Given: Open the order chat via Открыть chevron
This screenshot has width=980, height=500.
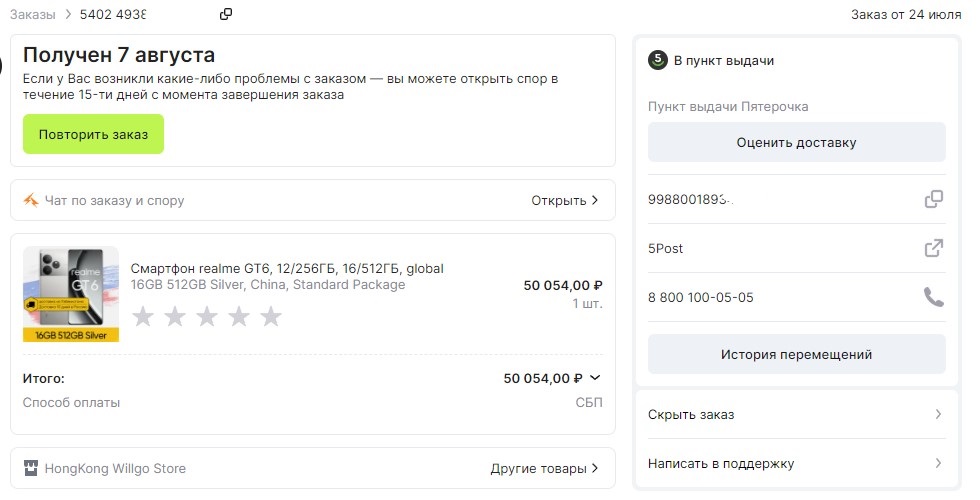Looking at the screenshot, I should [595, 200].
